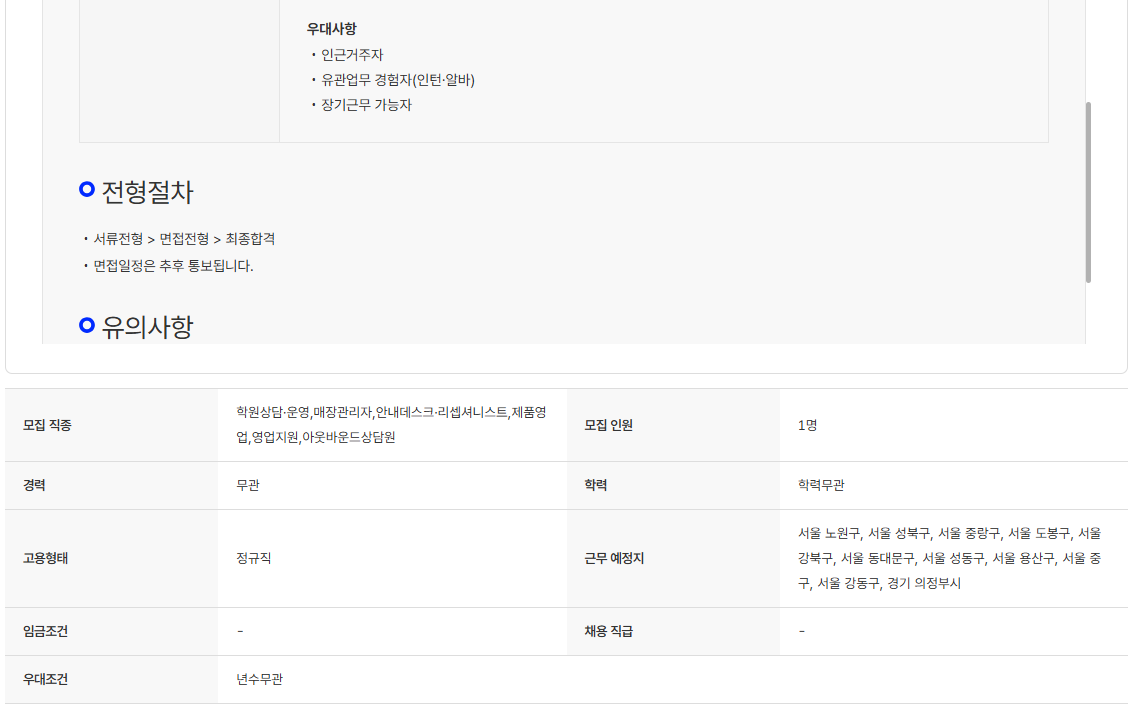The image size is (1147, 708).
Task: Click the 장기근무 가능자 bullet item
Action: 366,105
